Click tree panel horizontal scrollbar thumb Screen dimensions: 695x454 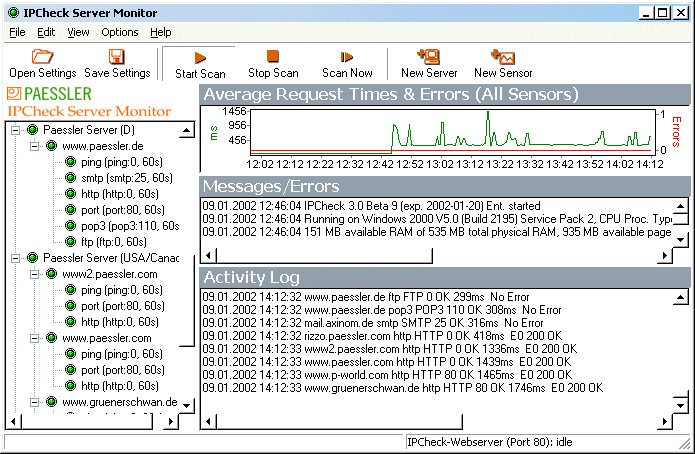tap(86, 421)
